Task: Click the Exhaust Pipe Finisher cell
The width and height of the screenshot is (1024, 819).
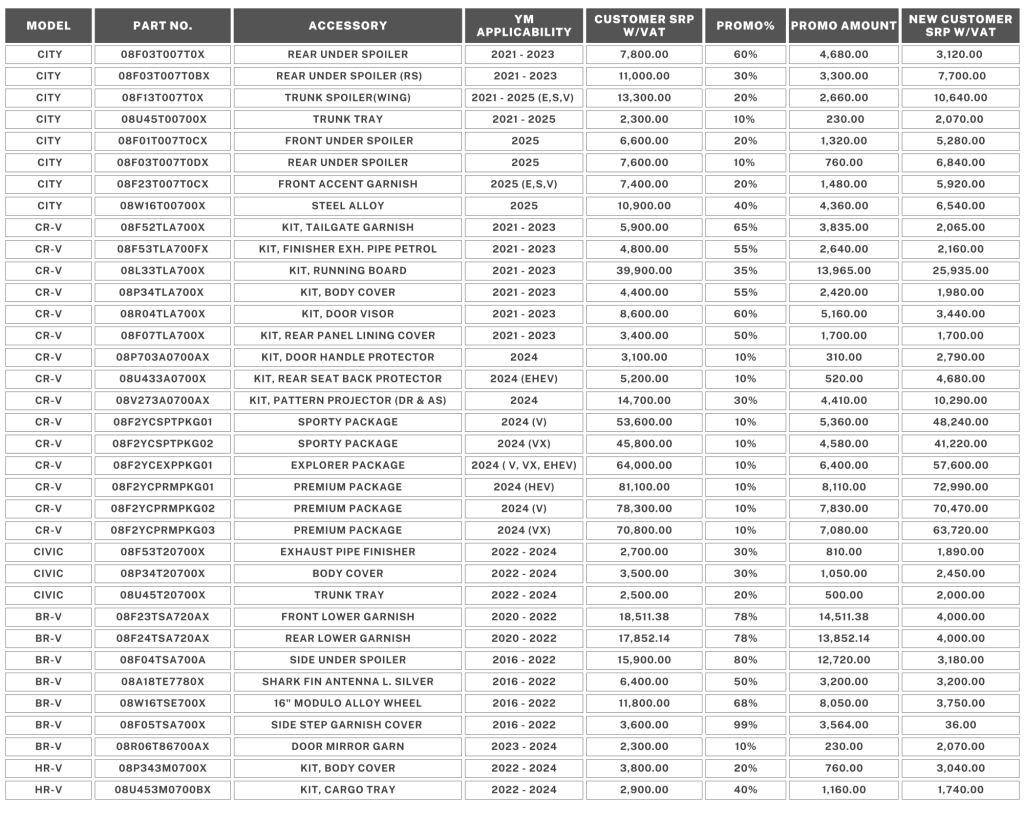Action: click(348, 552)
